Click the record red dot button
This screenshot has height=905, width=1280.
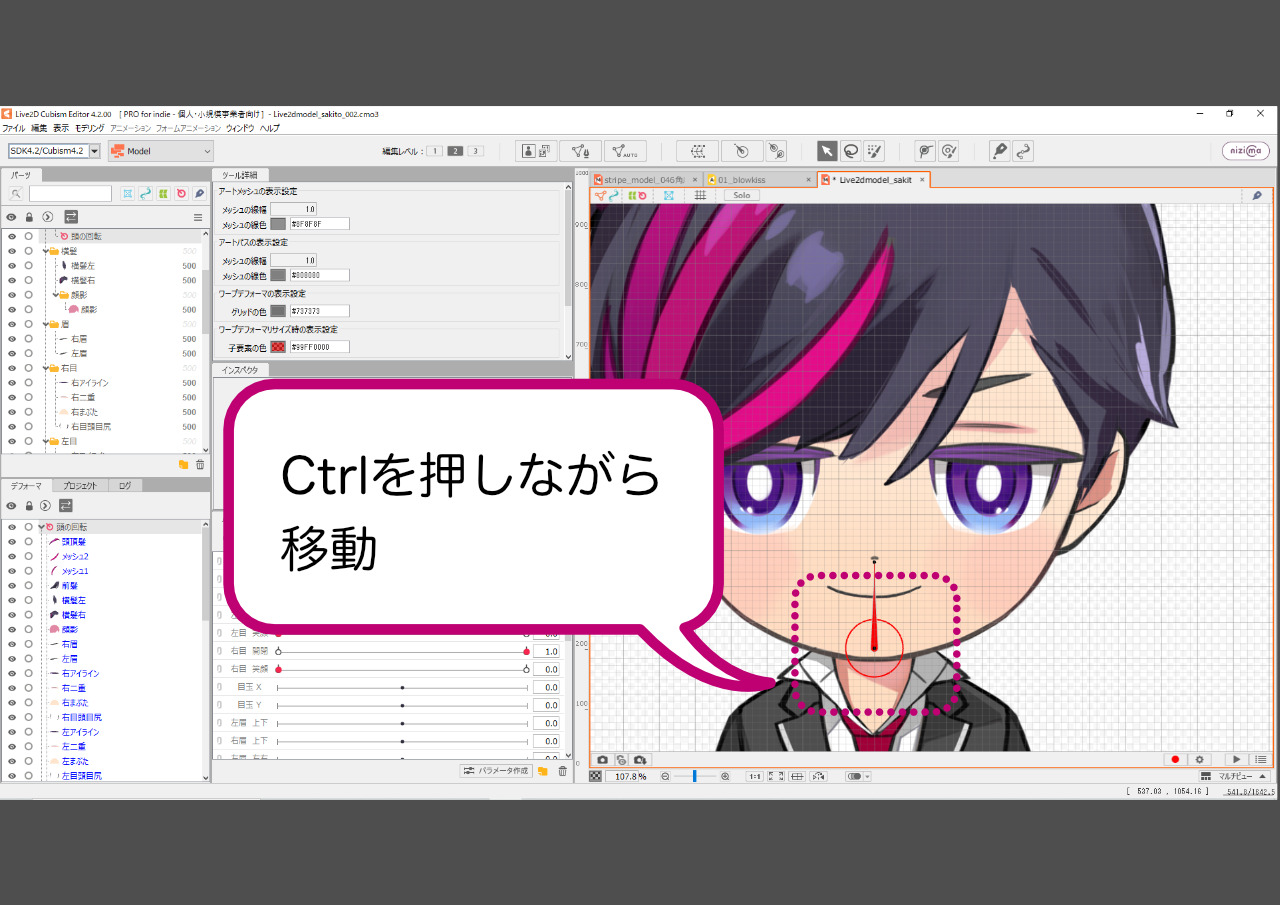point(1176,760)
